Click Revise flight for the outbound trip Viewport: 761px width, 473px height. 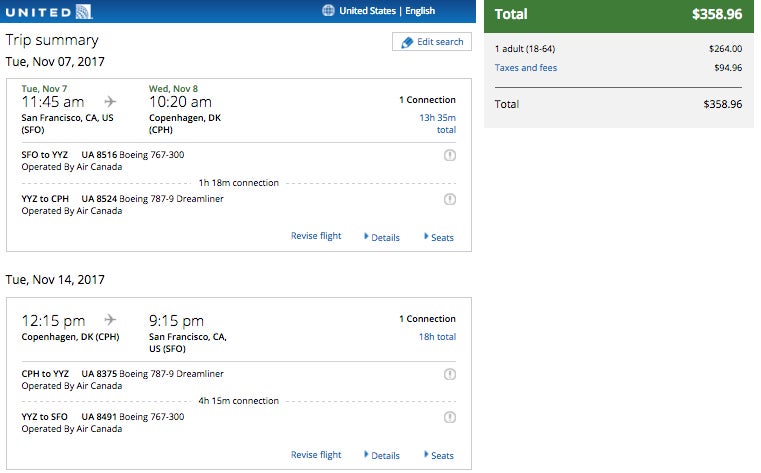click(x=316, y=236)
